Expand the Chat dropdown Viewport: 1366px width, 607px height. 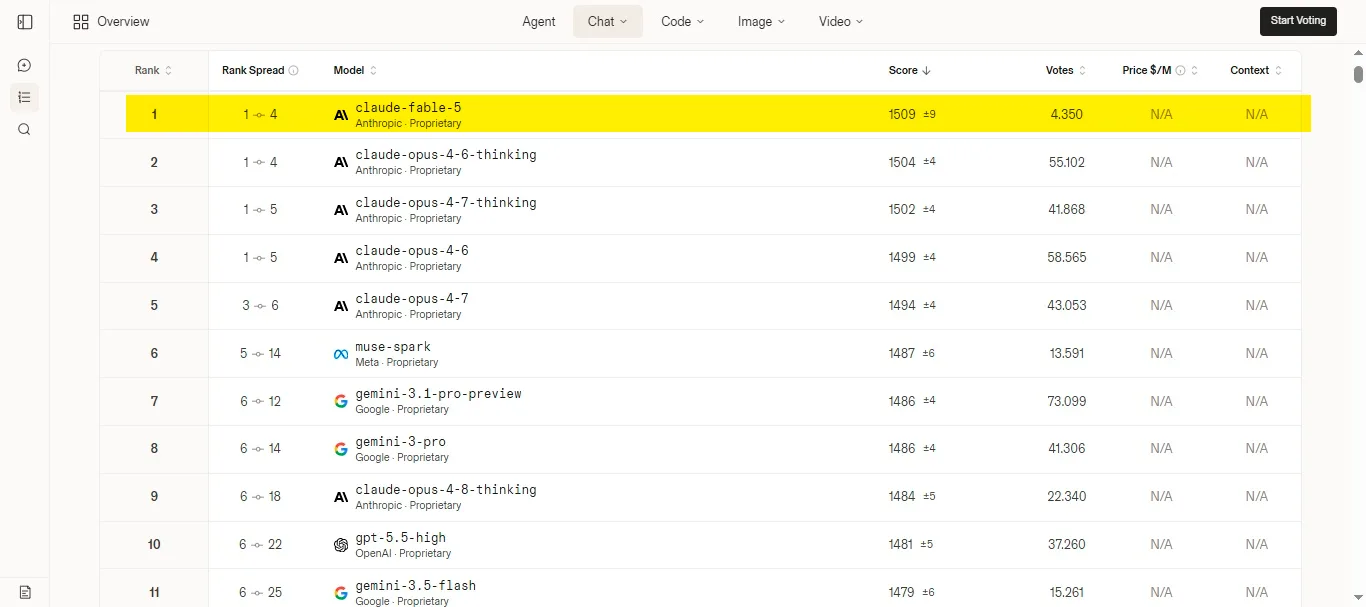tap(607, 21)
